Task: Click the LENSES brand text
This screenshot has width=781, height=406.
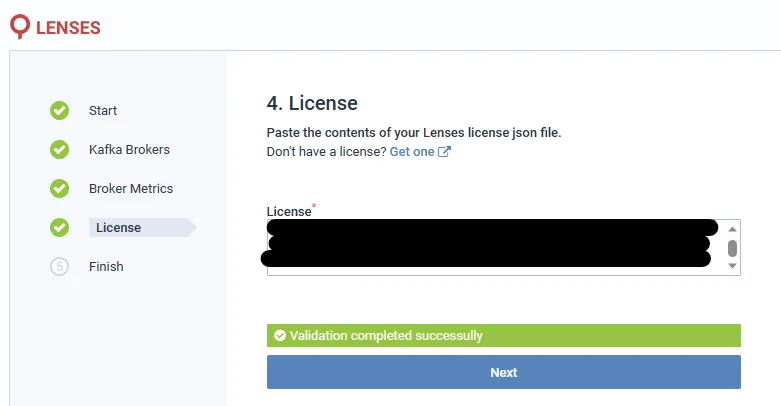Action: [x=68, y=28]
